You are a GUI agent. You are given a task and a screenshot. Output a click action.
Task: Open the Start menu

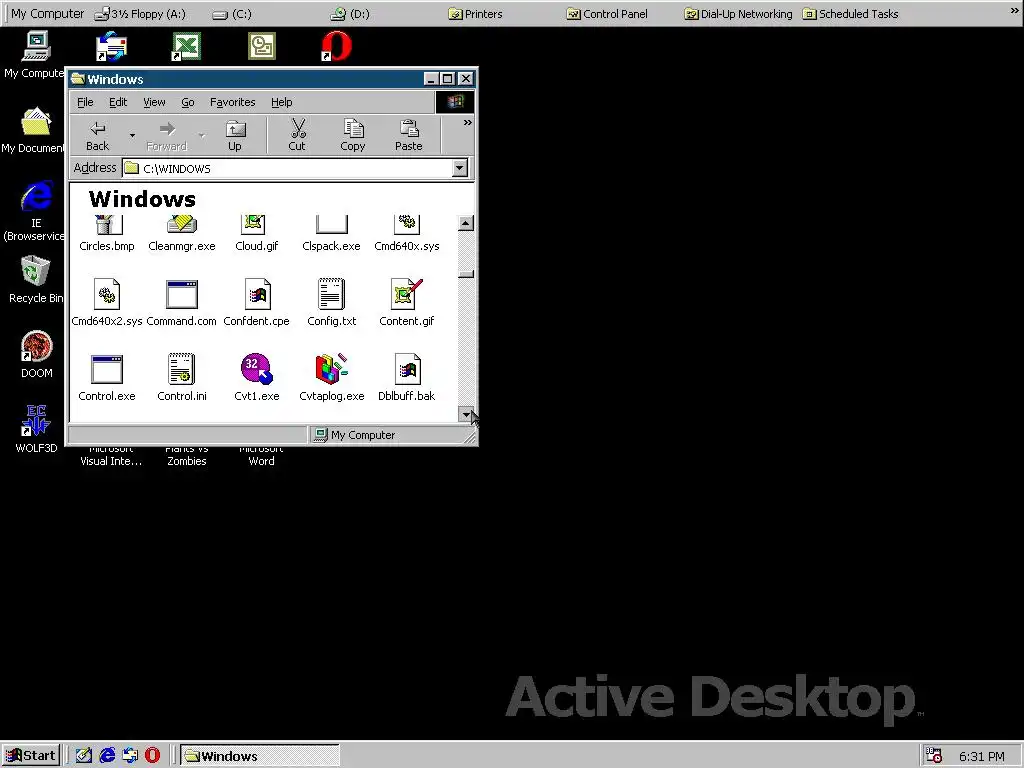pyautogui.click(x=31, y=756)
